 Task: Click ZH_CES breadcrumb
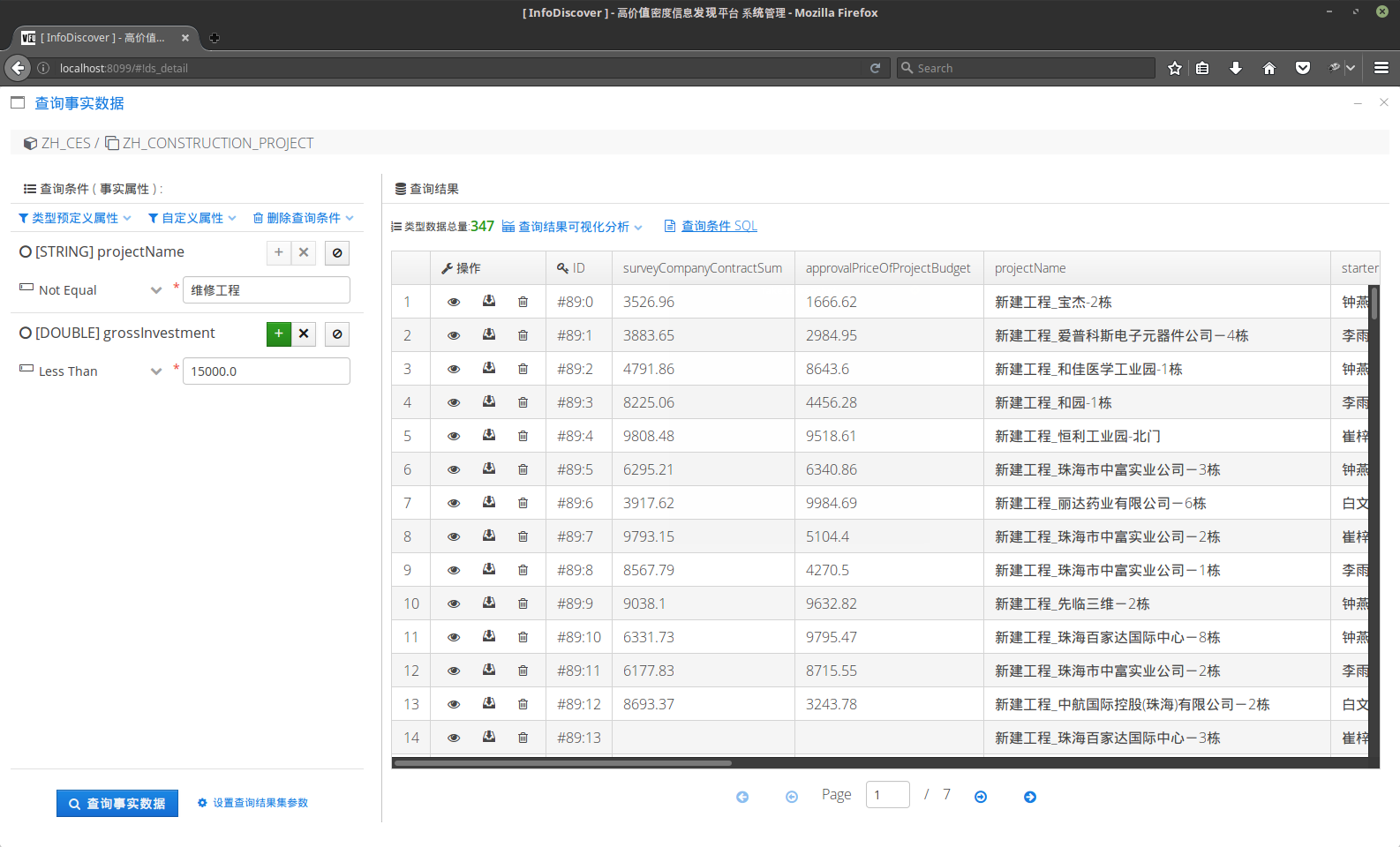65,143
